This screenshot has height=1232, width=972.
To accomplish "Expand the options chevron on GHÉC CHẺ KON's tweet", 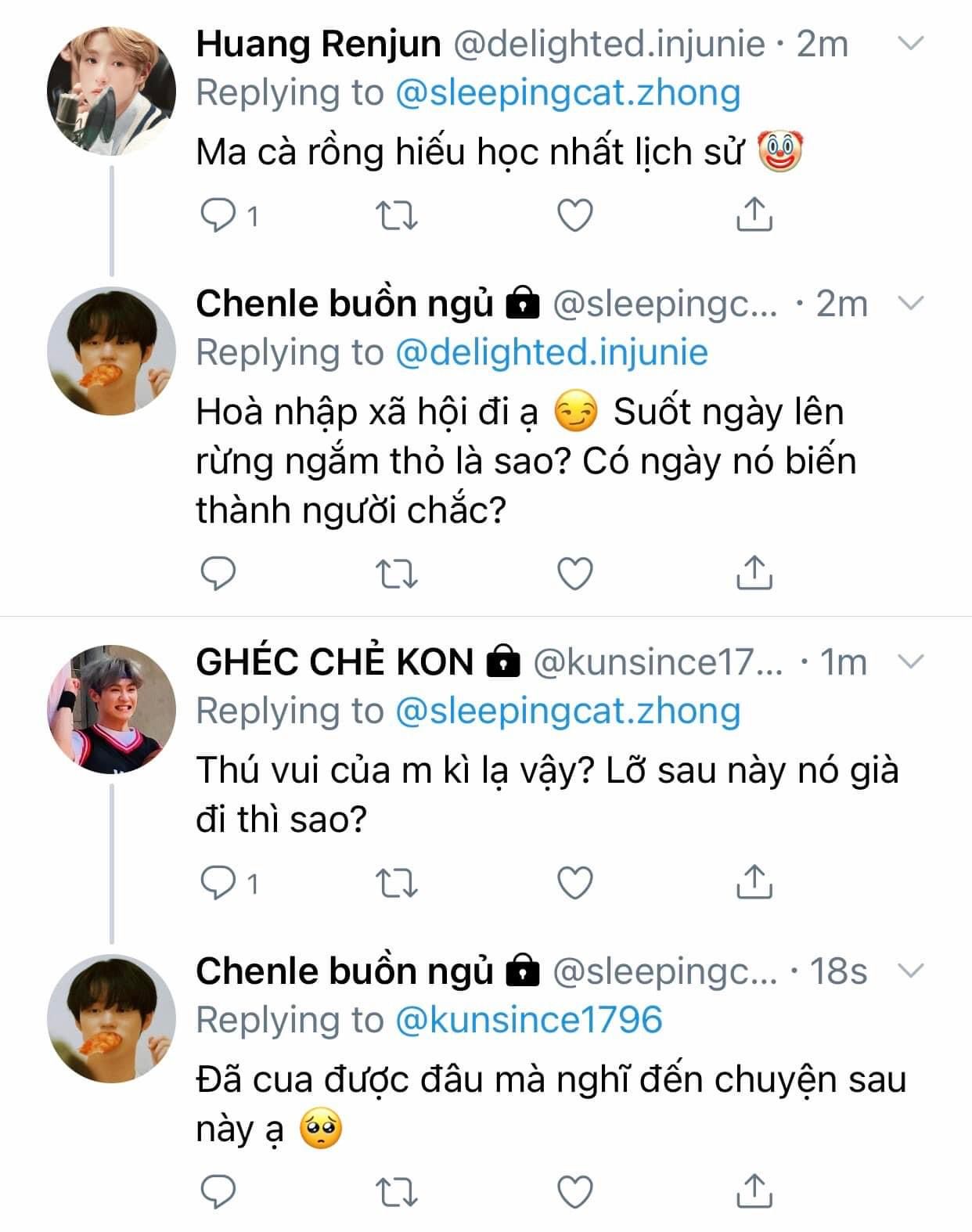I will pyautogui.click(x=911, y=663).
